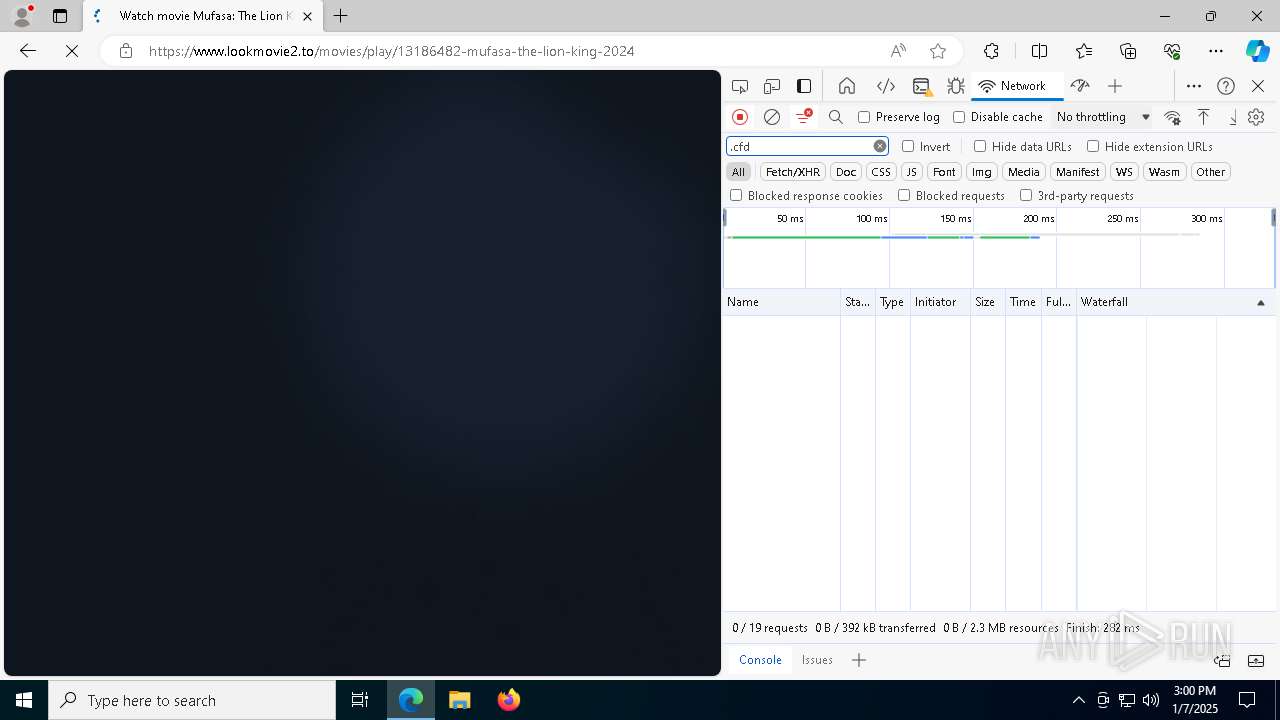This screenshot has height=720, width=1280.
Task: Check Blocked response cookies
Action: pos(736,196)
